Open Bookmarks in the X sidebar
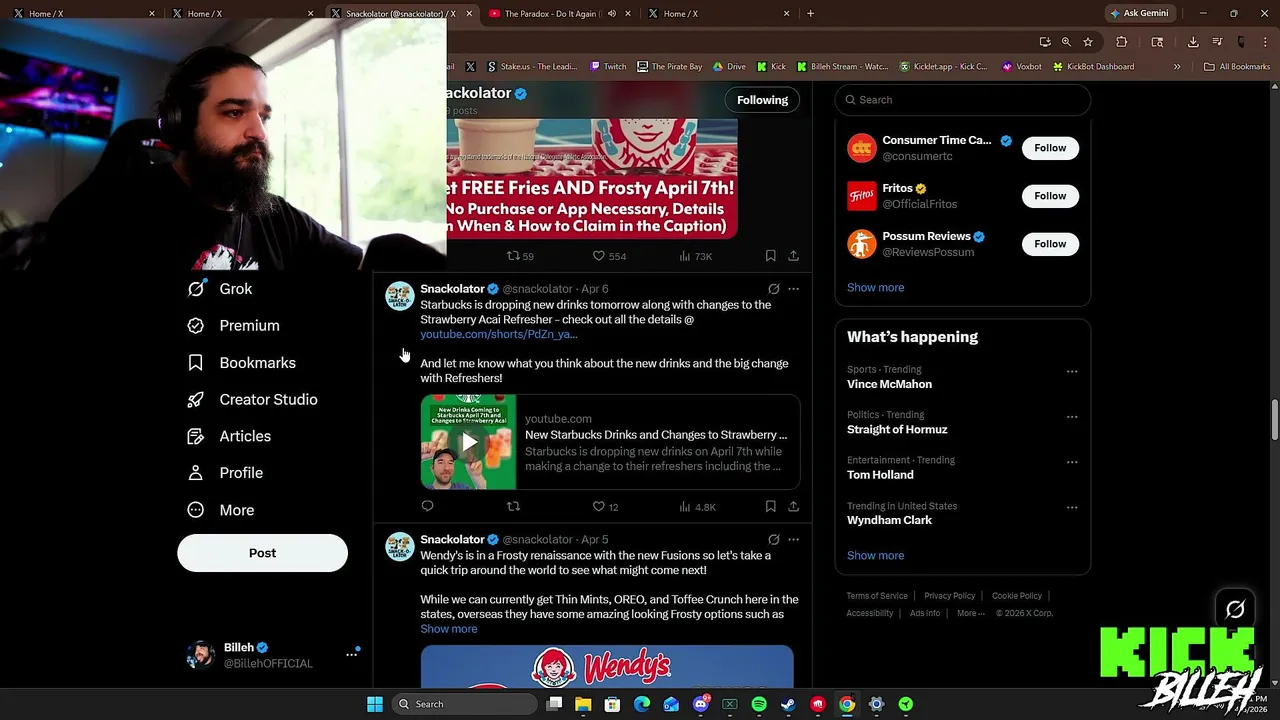Viewport: 1280px width, 720px height. (x=241, y=363)
